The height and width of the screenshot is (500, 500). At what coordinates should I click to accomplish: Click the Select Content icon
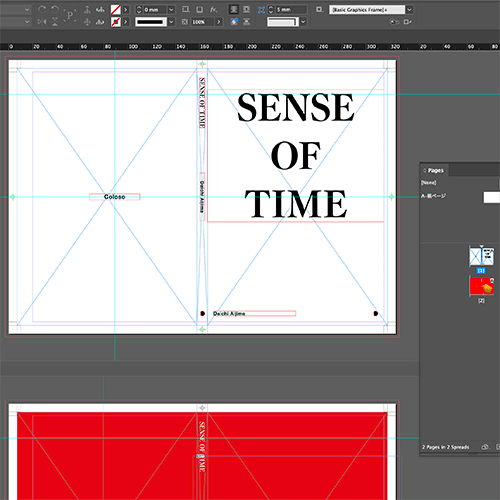coord(87,22)
